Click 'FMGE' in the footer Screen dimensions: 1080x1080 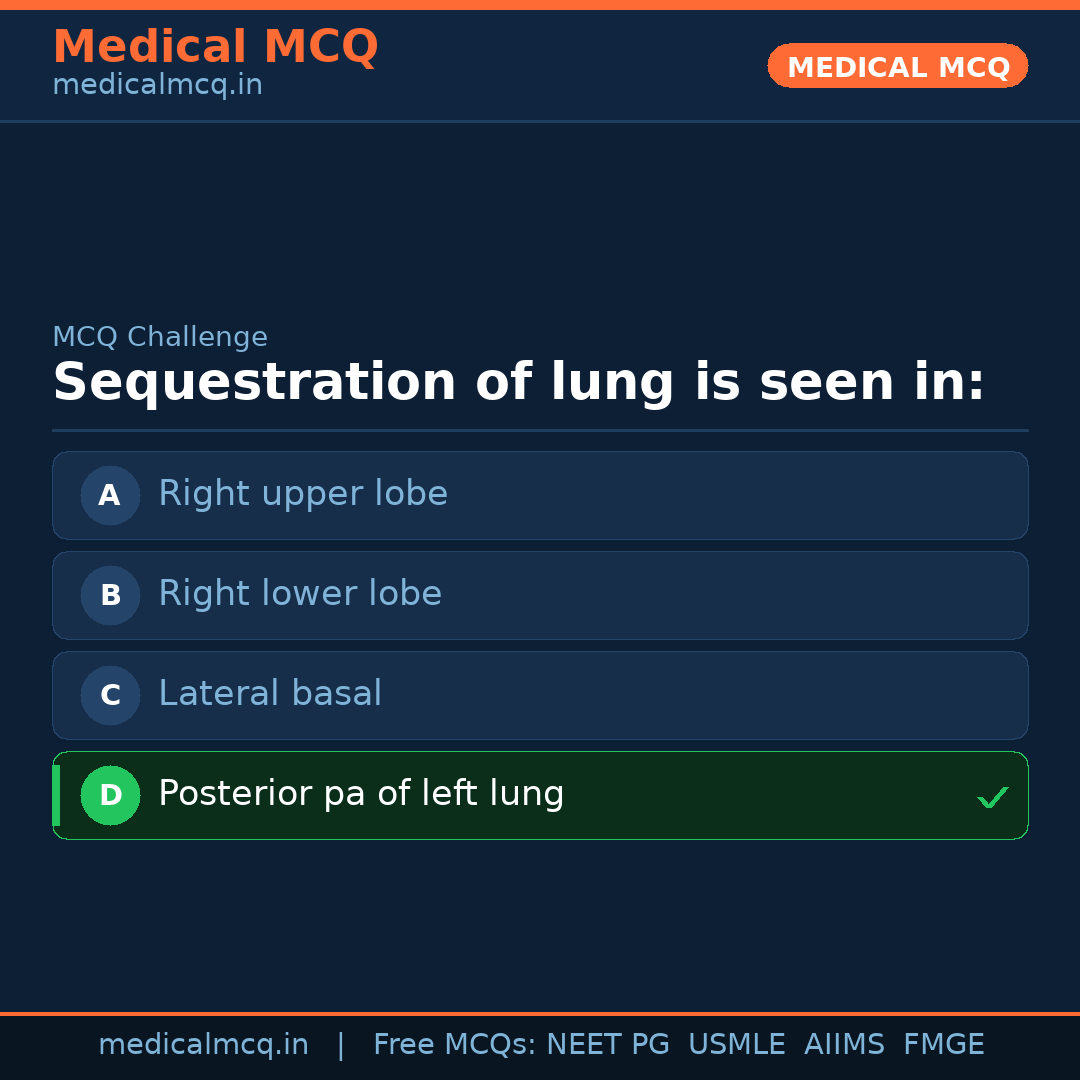943,1045
